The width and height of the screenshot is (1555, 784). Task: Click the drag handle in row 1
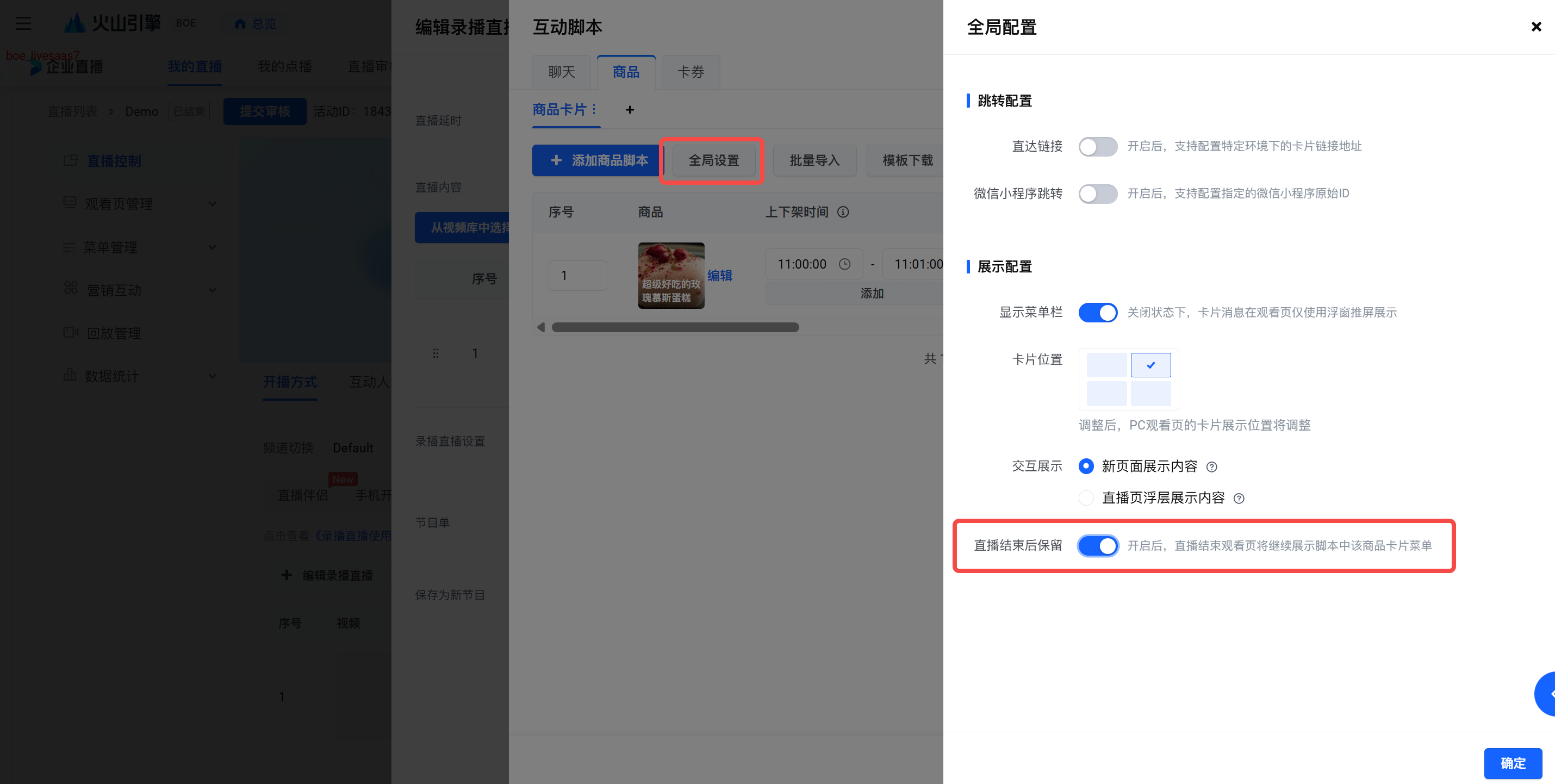tap(436, 353)
